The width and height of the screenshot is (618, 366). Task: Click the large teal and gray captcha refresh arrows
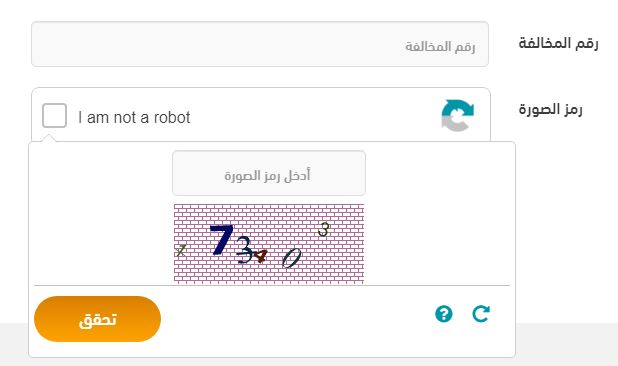pos(458,115)
